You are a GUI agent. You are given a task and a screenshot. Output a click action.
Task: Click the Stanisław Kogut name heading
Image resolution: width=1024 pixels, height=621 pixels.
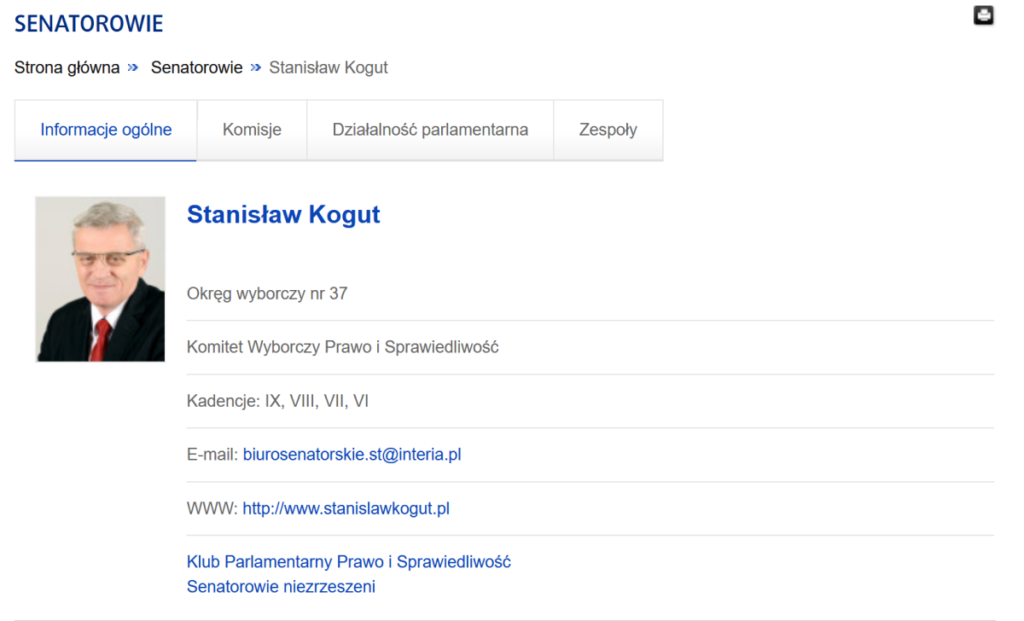click(283, 215)
